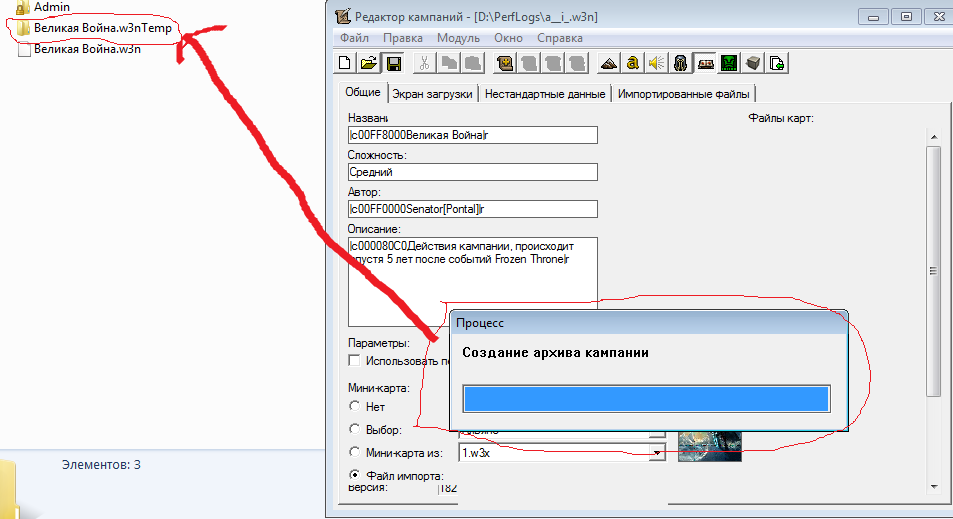Open the Terrain Editor mountain icon
Image resolution: width=953 pixels, height=519 pixels.
(608, 63)
